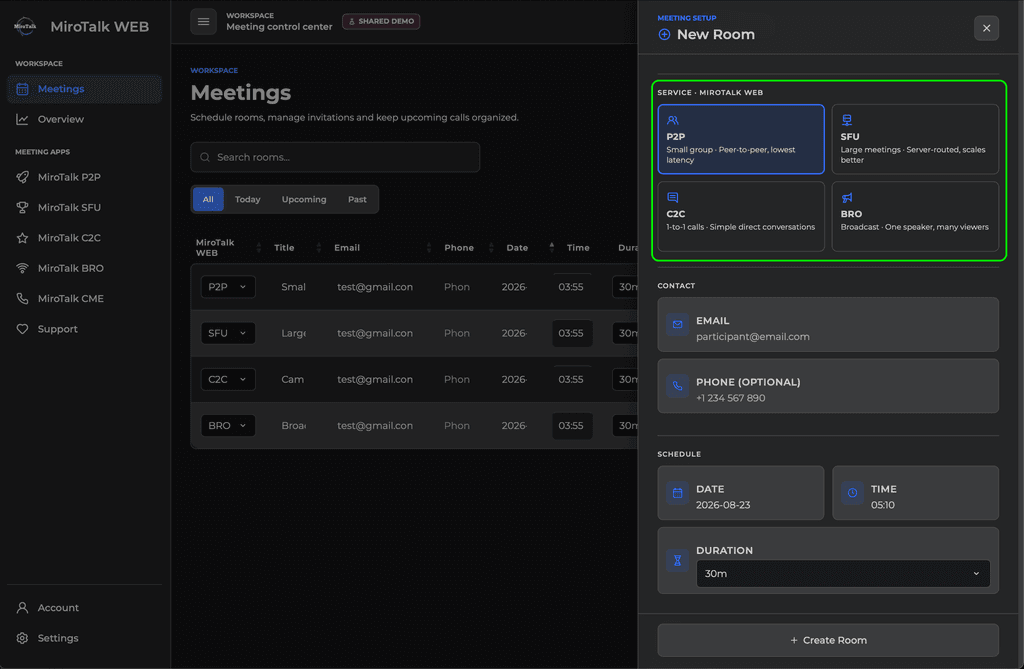Screen dimensions: 1024x669
Task: Open MiroTalk SFU app link
Action: [x=84, y=207]
